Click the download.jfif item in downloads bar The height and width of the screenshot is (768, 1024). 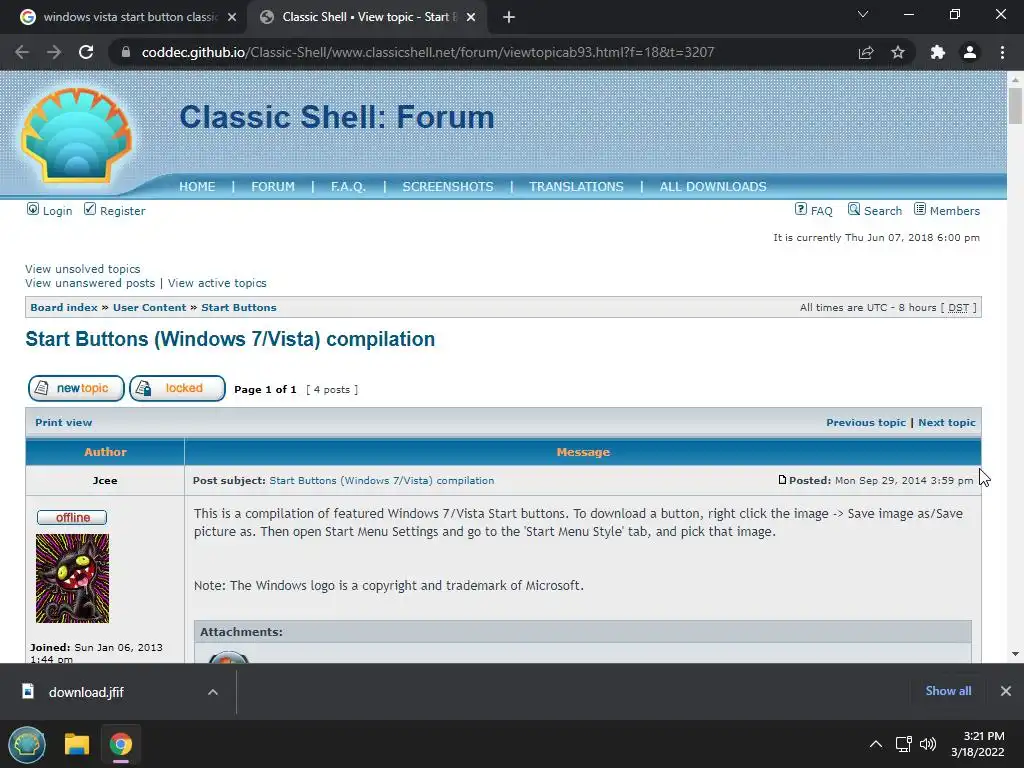[x=86, y=692]
